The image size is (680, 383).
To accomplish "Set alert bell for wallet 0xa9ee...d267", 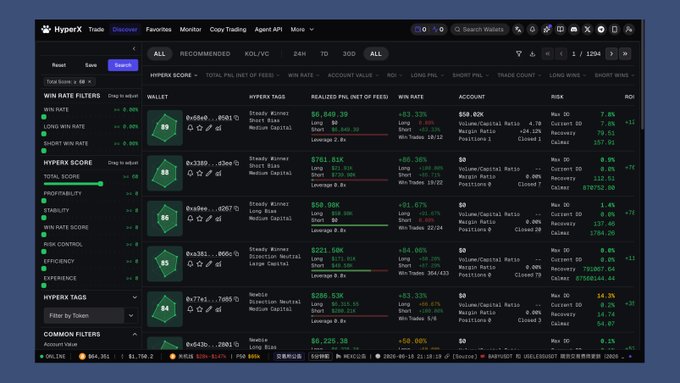I will [190, 219].
